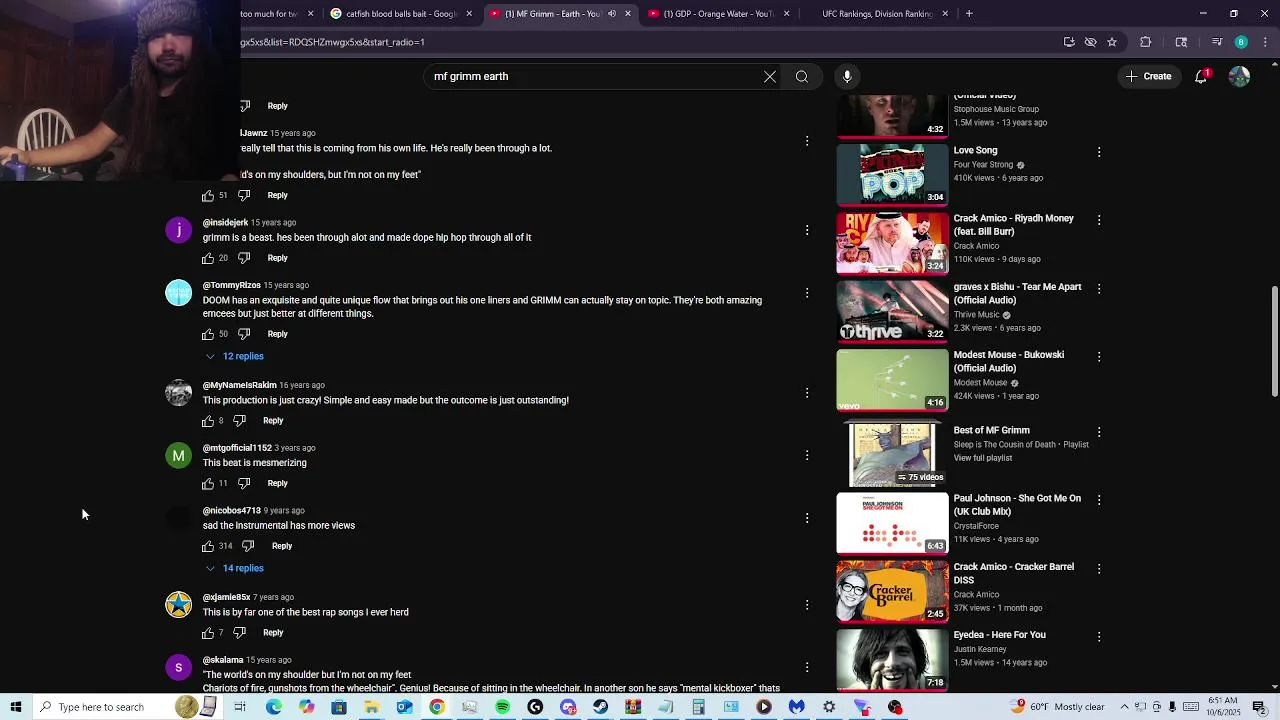Screen dimensions: 1280x720
Task: Bookmark this page with the star icon
Action: [x=1112, y=42]
